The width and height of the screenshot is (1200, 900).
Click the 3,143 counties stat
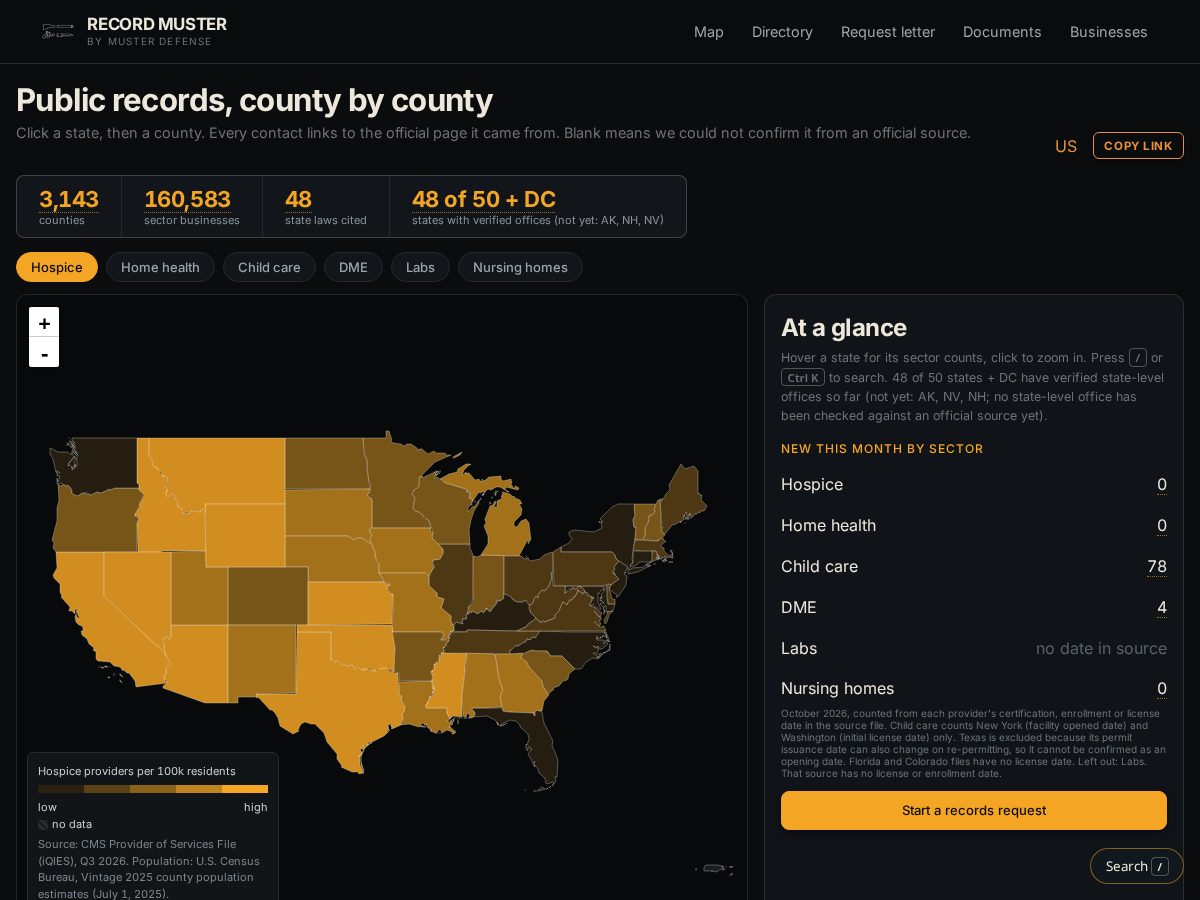69,207
